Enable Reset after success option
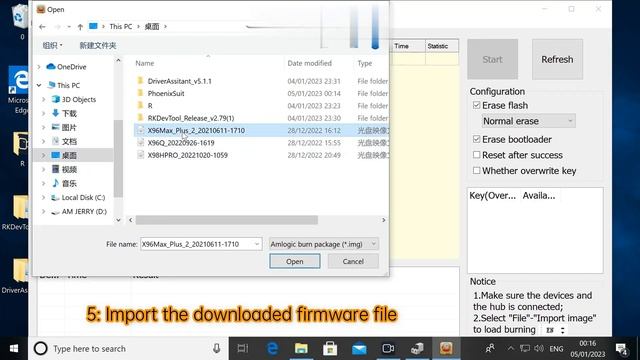This screenshot has width=640, height=360. click(476, 155)
